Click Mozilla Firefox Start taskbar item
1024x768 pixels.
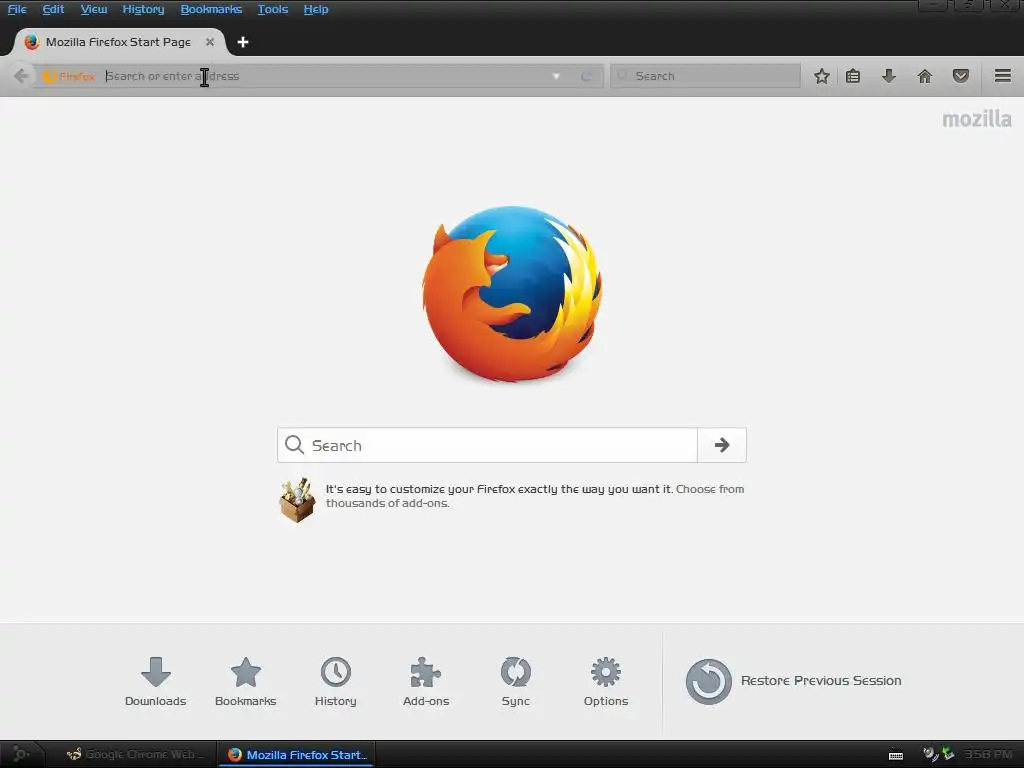[x=297, y=754]
